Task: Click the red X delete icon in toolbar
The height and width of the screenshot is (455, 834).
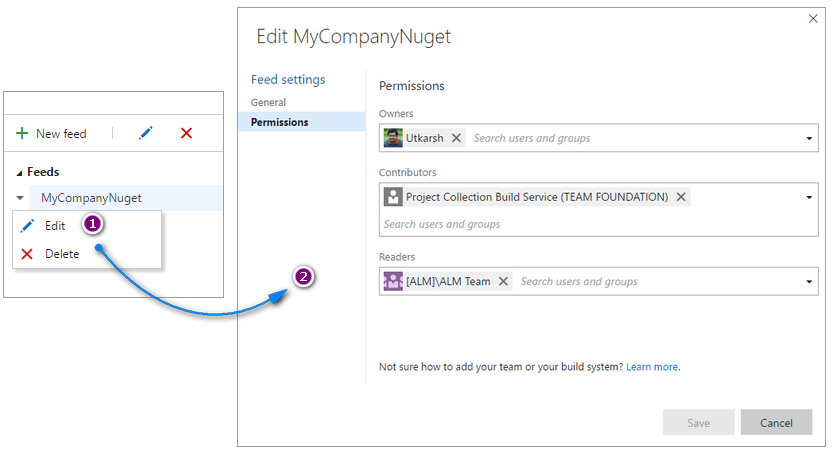Action: pyautogui.click(x=186, y=133)
